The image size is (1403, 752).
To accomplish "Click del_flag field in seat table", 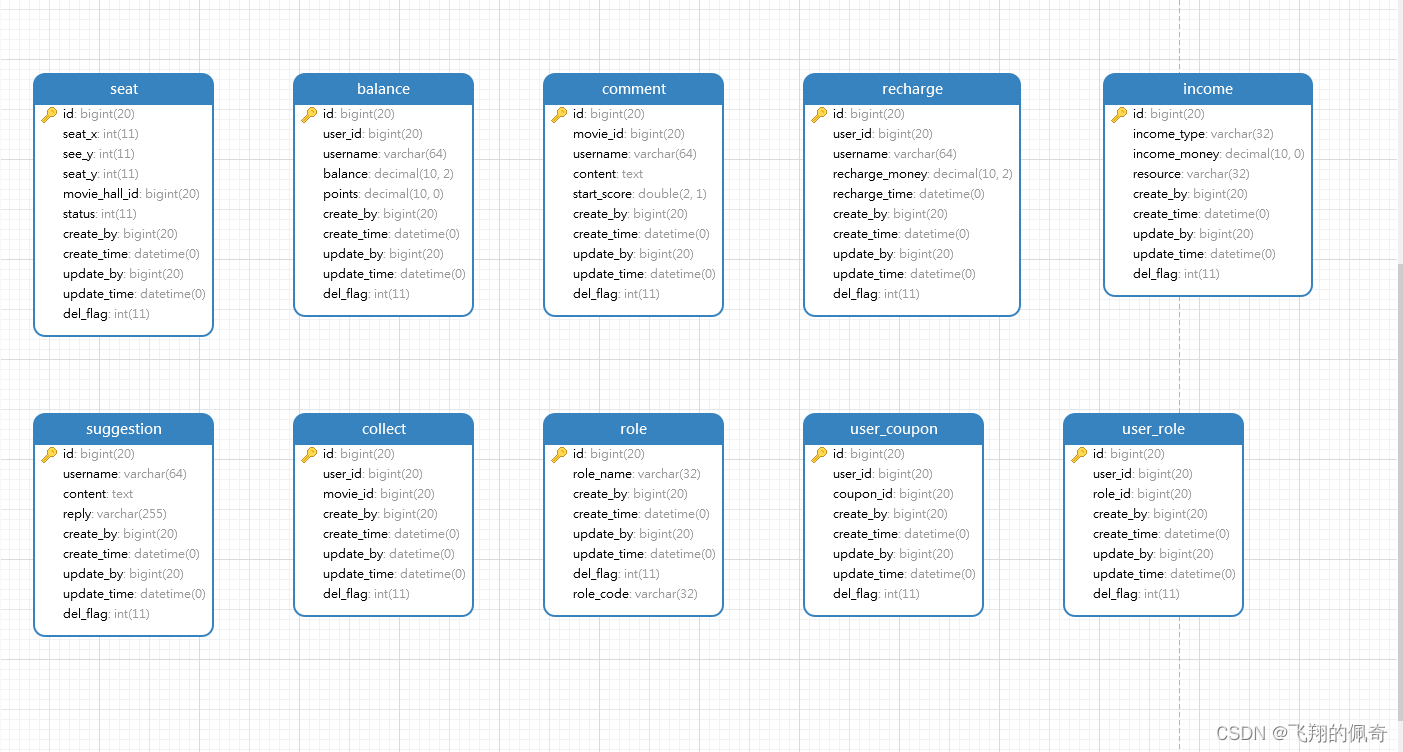I will tap(106, 314).
